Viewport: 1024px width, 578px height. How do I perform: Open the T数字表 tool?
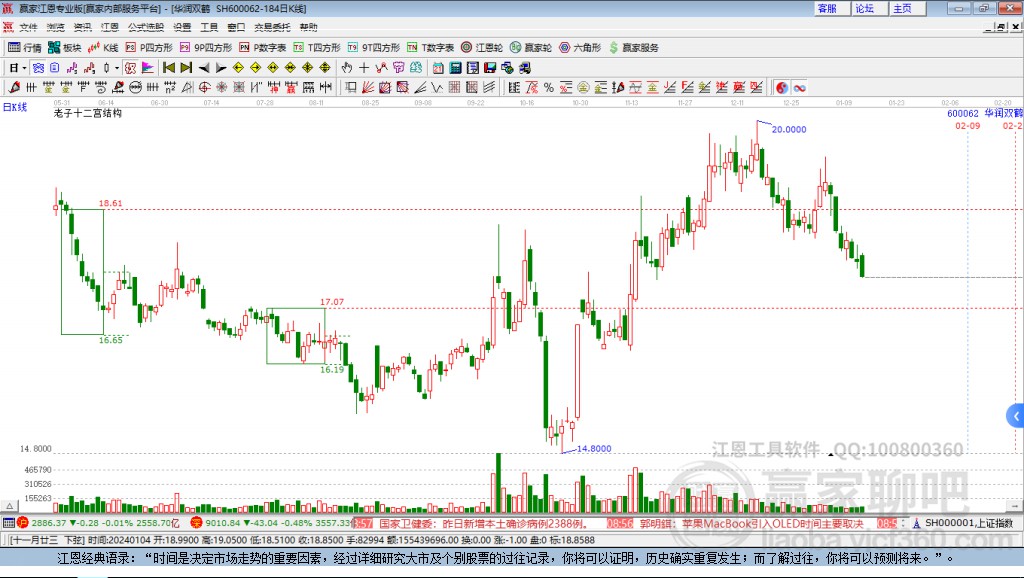[430, 47]
